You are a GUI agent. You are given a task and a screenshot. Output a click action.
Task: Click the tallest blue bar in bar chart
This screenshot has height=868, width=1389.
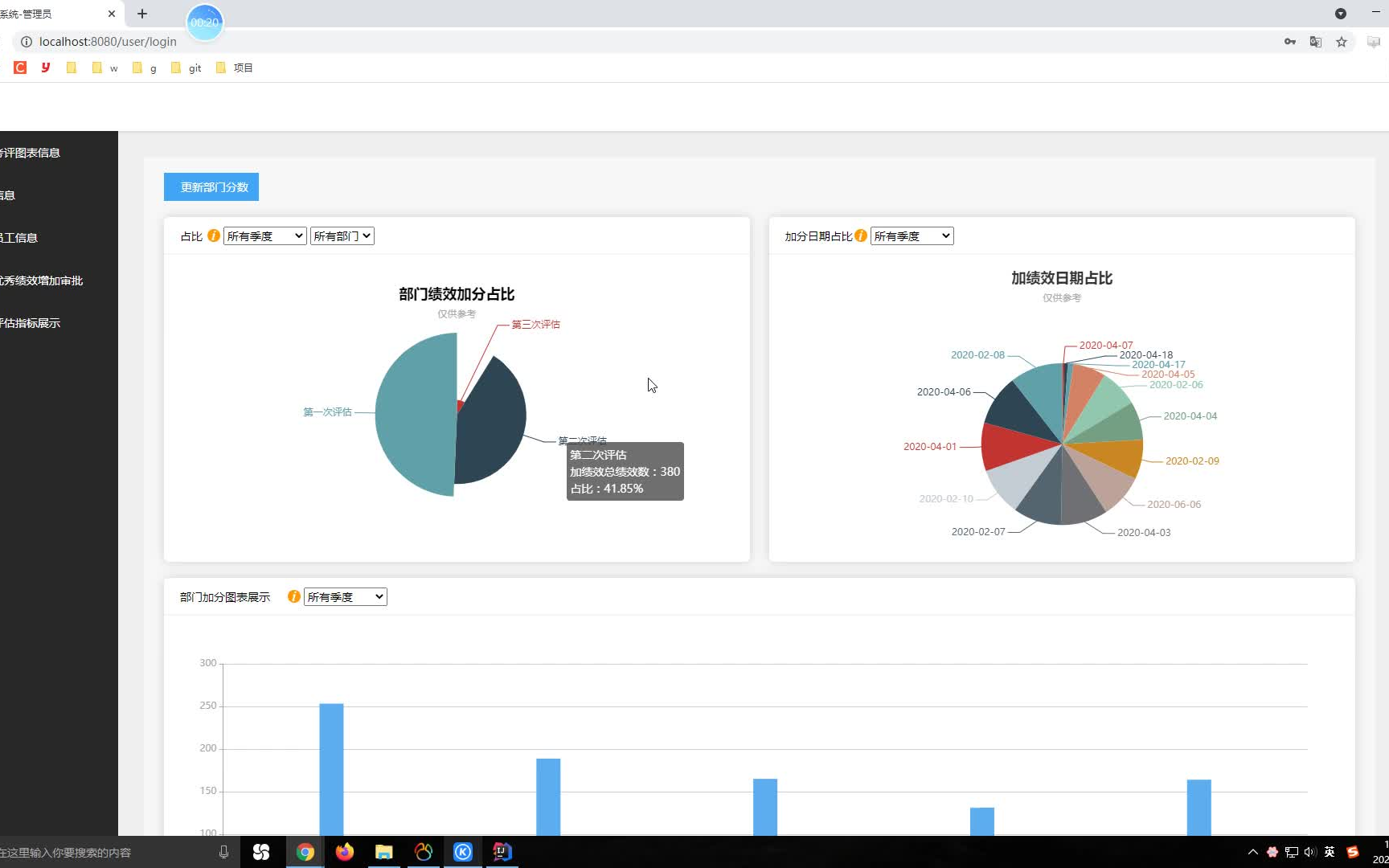click(331, 769)
